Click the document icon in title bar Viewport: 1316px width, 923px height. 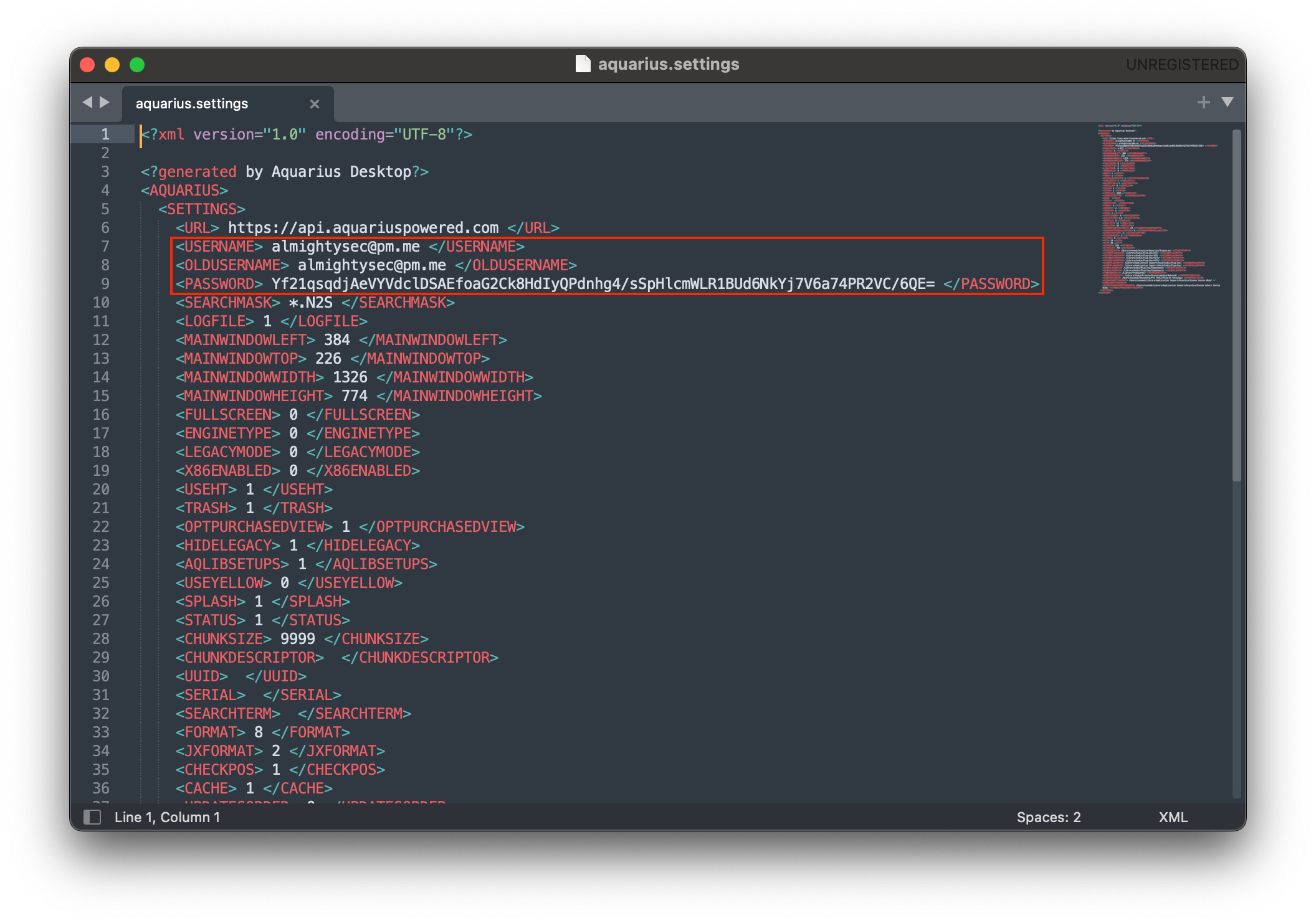coord(583,64)
